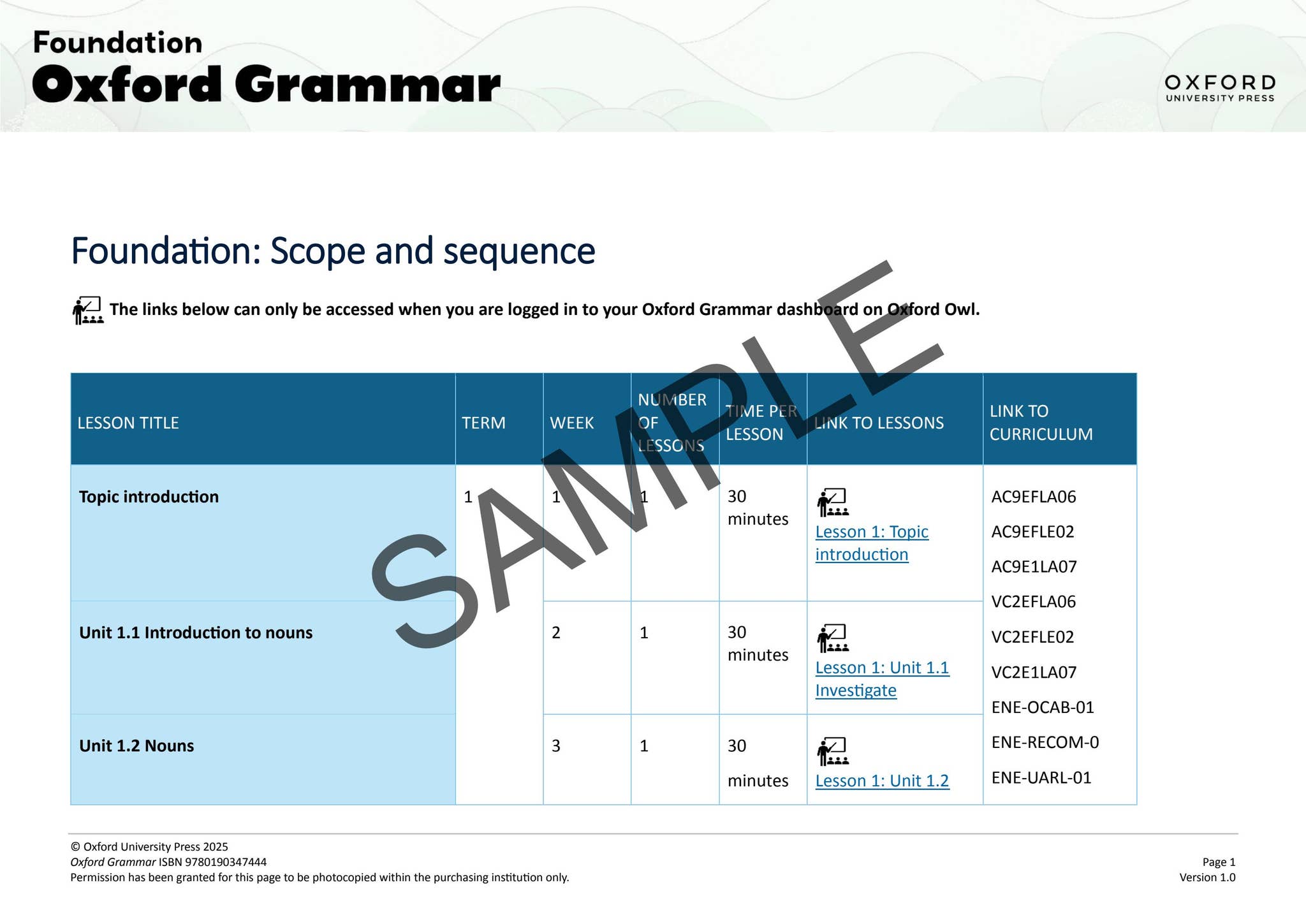The height and width of the screenshot is (924, 1306).
Task: Click the presentation icon in the Unit 1.2 row
Action: pos(832,751)
